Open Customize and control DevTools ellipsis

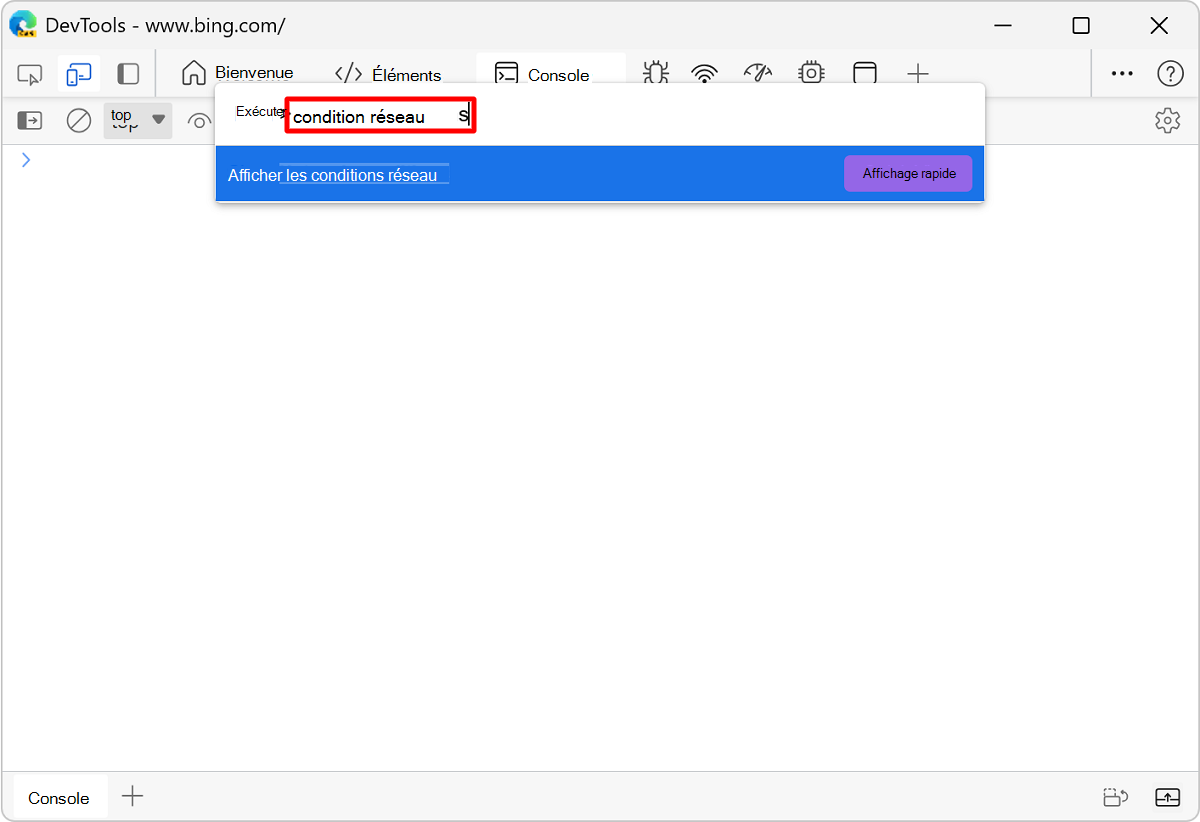tap(1123, 74)
